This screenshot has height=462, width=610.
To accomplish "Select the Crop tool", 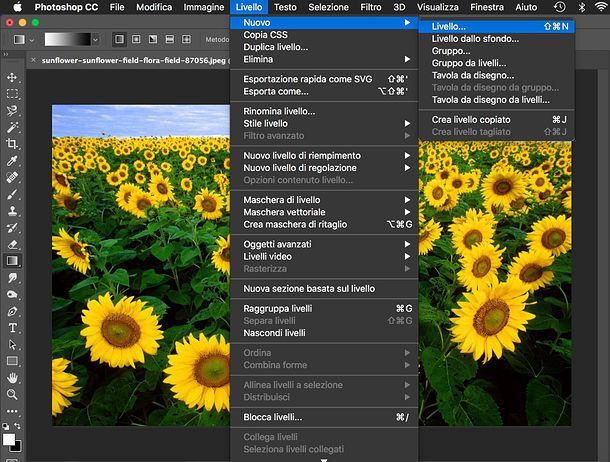I will pyautogui.click(x=12, y=144).
